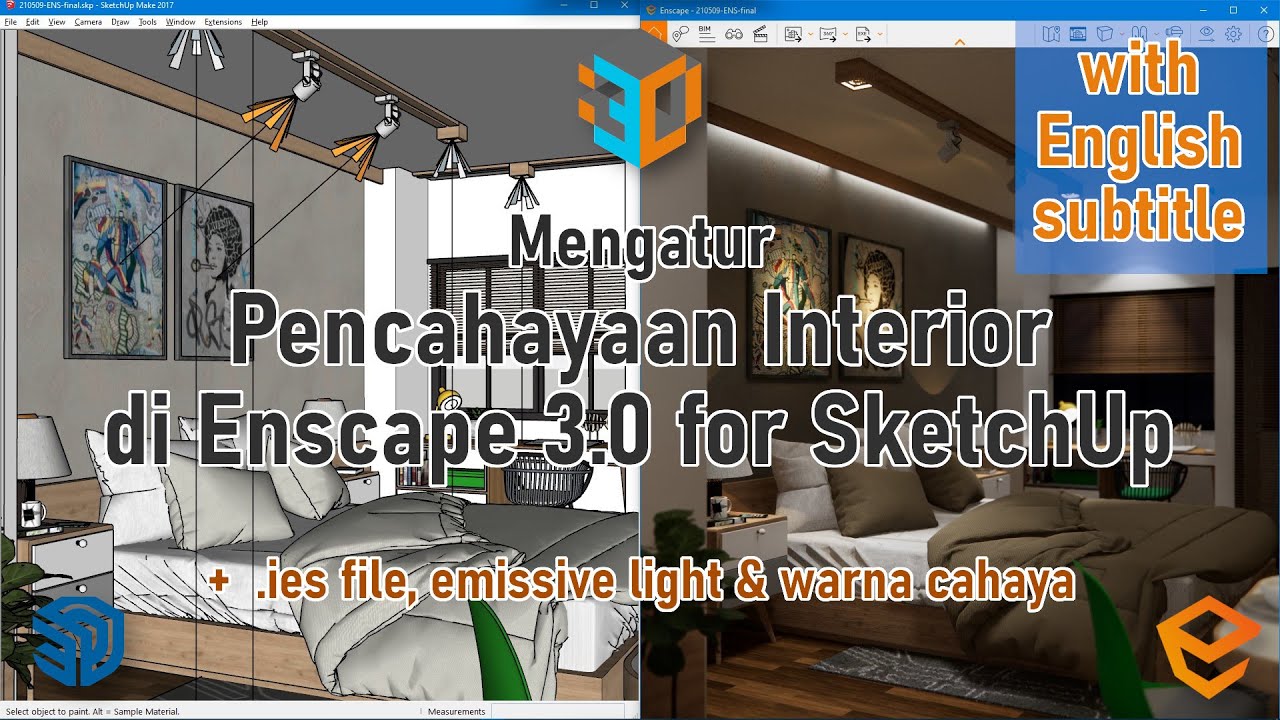
Task: Click the EXE standalone export icon
Action: [x=864, y=34]
